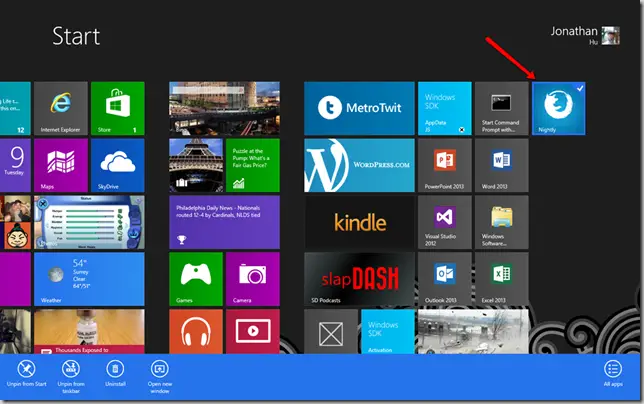644x404 pixels.
Task: Open the Thousands Exposed news tile
Action: (89, 331)
